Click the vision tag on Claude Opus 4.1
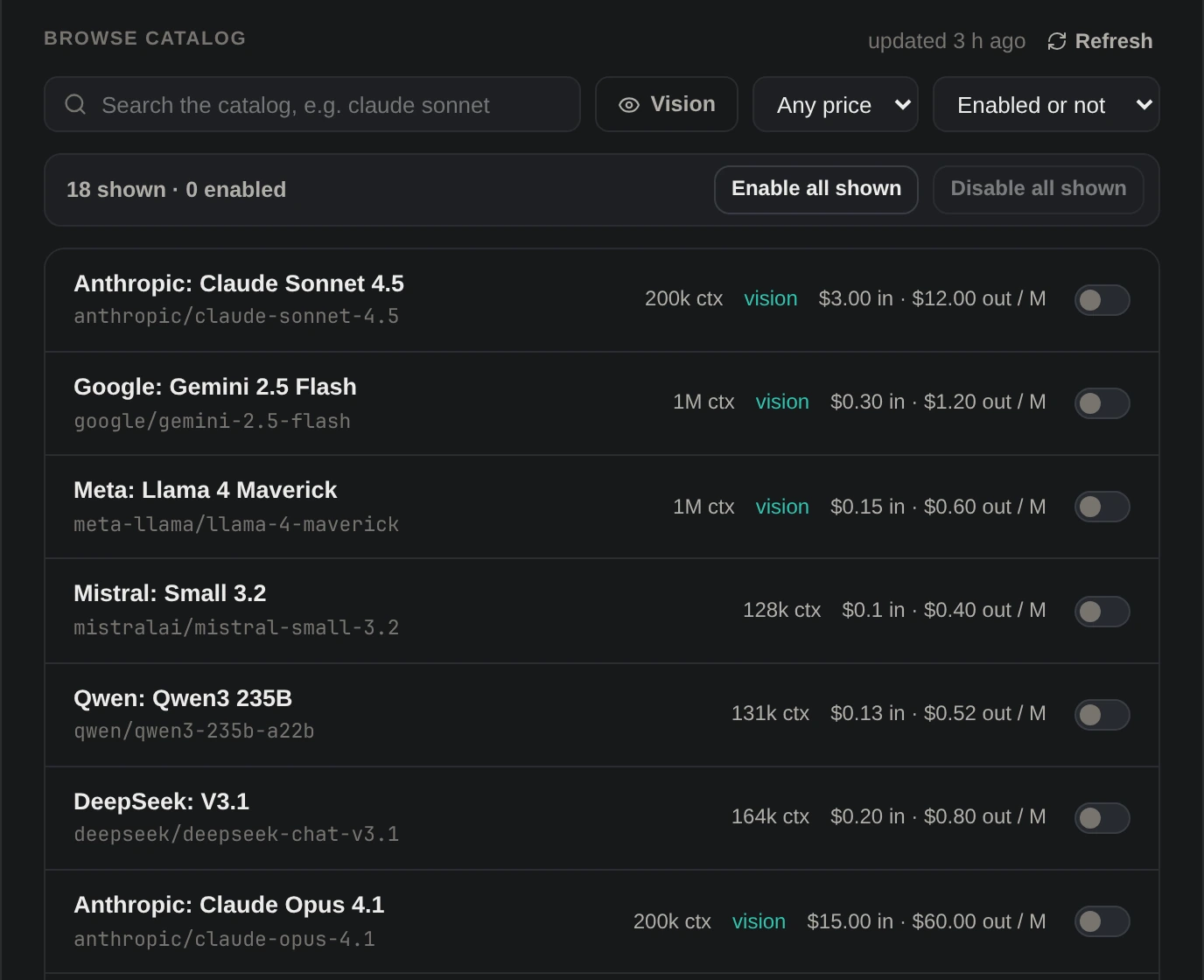 pos(759,921)
